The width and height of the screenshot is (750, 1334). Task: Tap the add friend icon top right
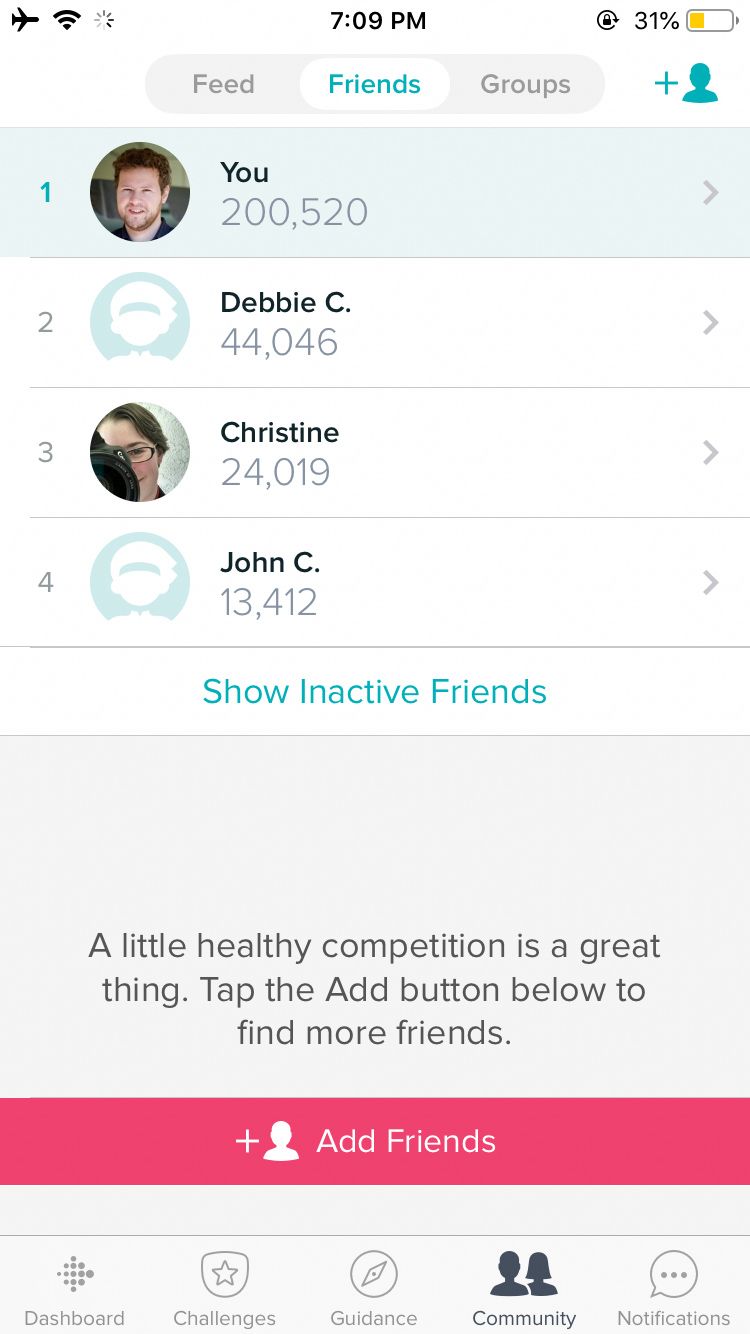click(x=686, y=84)
